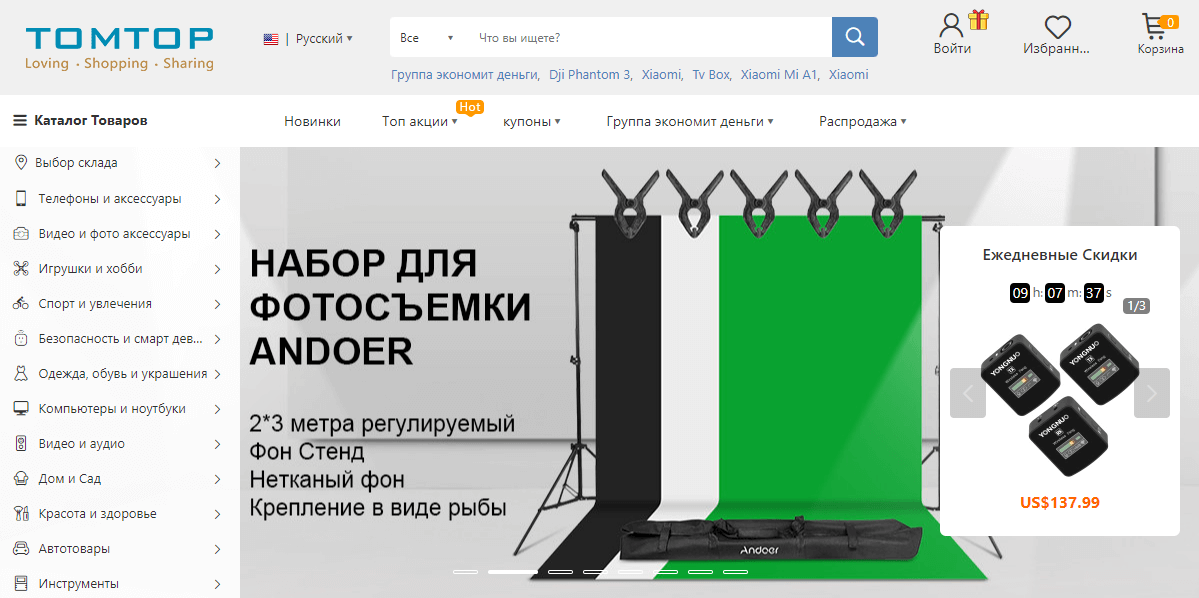Expand the Автотовары chevron arrow
The image size is (1199, 598).
pos(218,549)
